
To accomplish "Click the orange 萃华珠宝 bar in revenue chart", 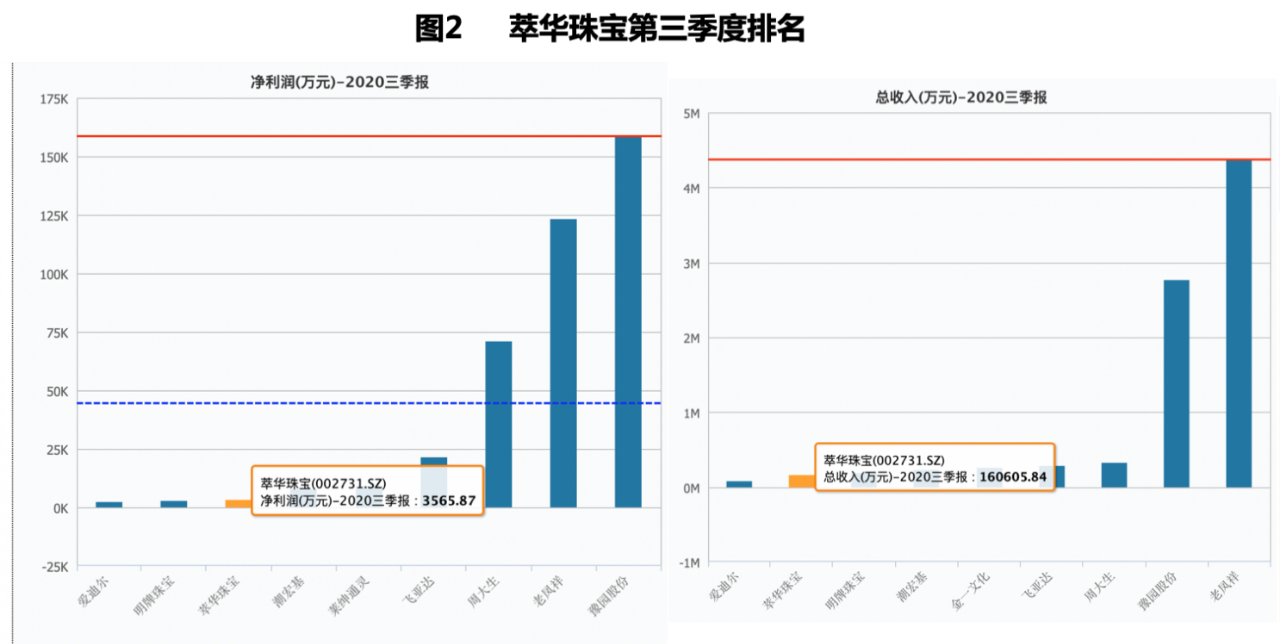I will coord(801,481).
